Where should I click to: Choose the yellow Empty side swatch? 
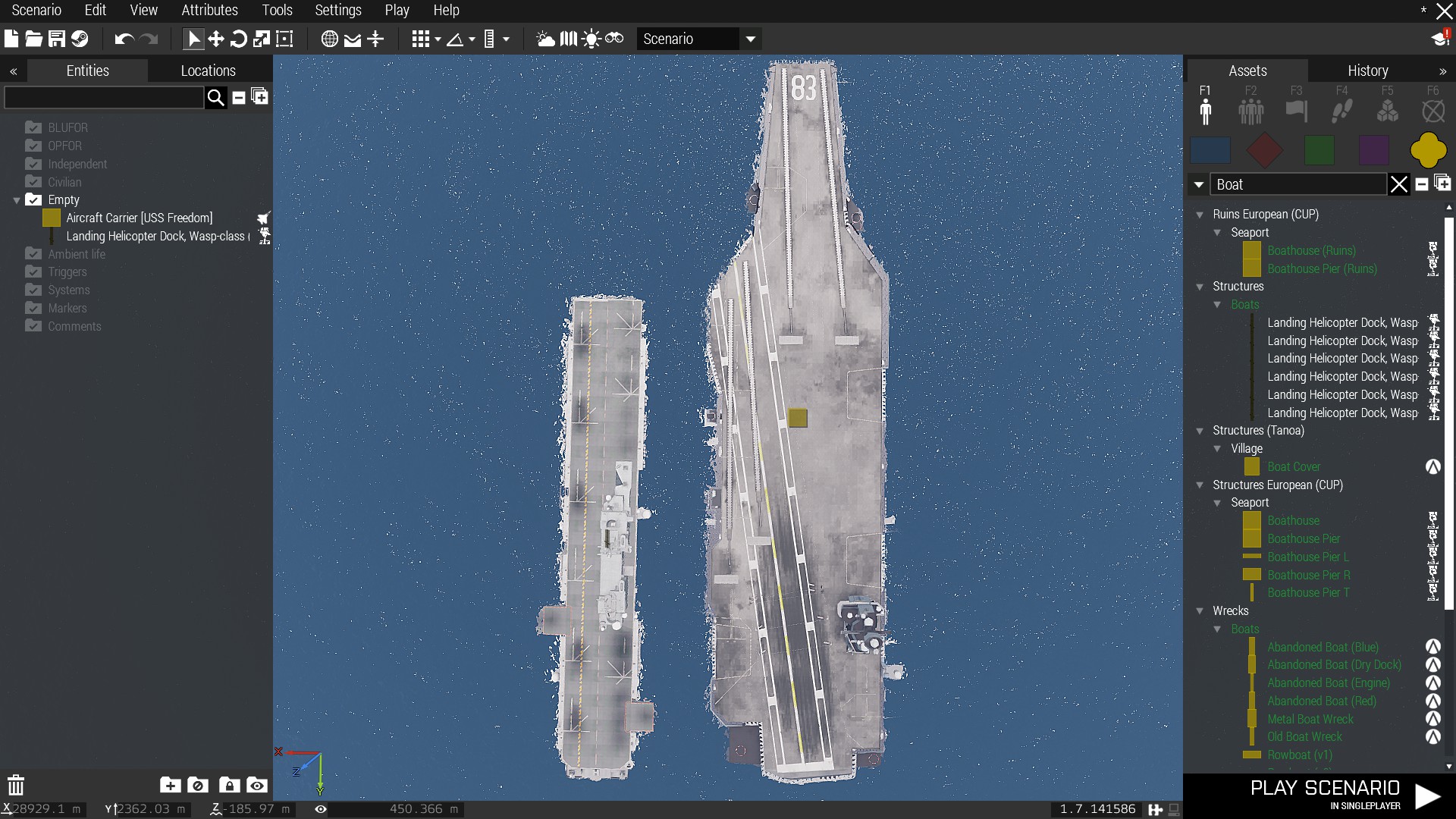1428,150
